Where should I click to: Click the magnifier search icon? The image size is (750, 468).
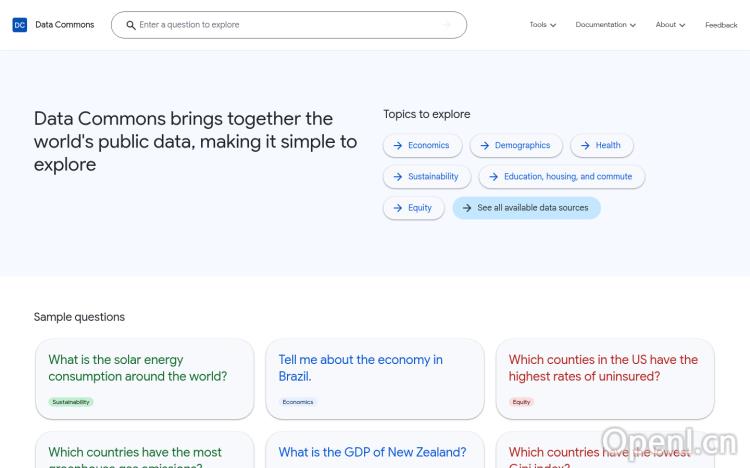click(131, 25)
